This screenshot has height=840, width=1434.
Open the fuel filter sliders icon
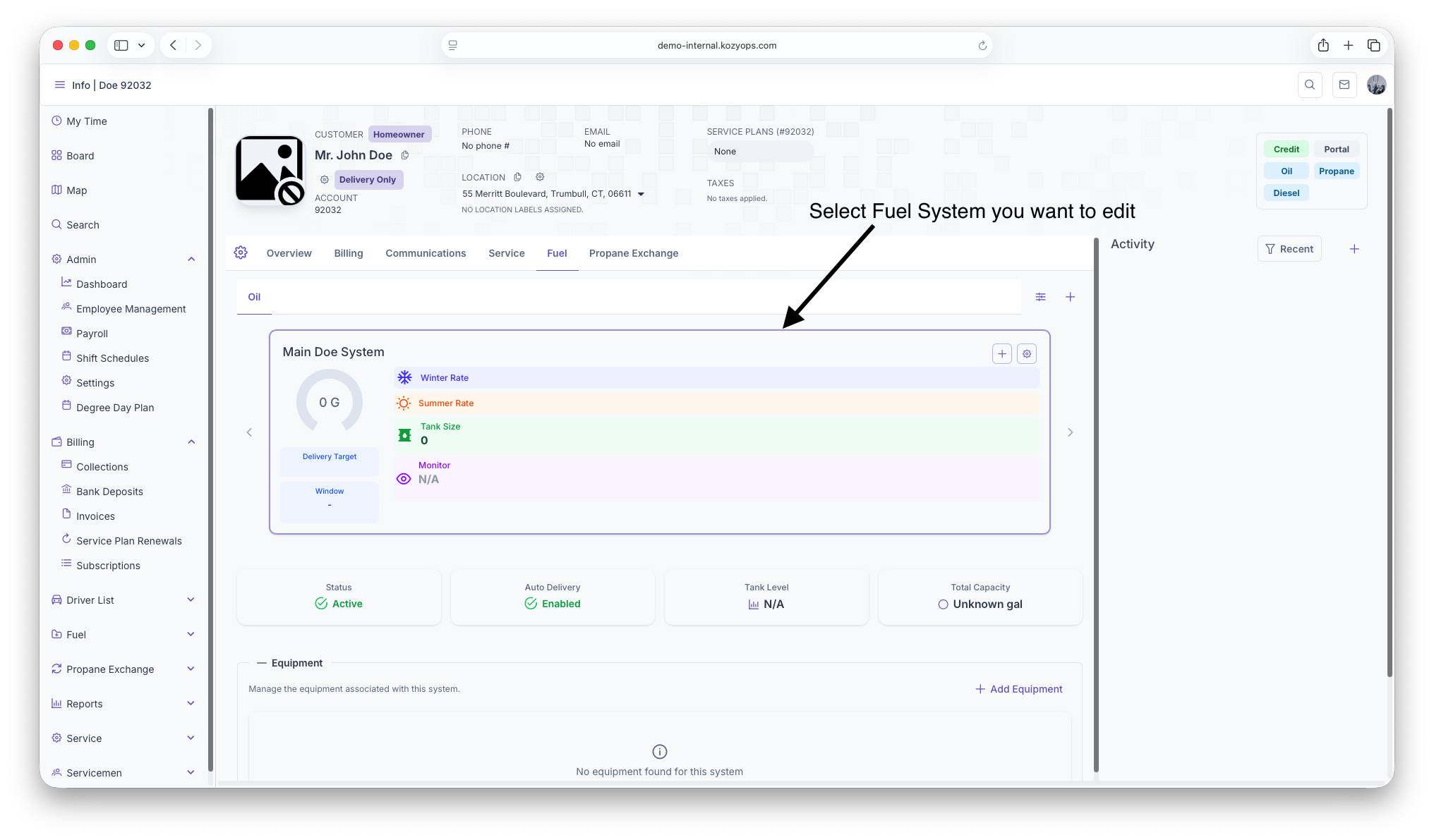coord(1040,297)
